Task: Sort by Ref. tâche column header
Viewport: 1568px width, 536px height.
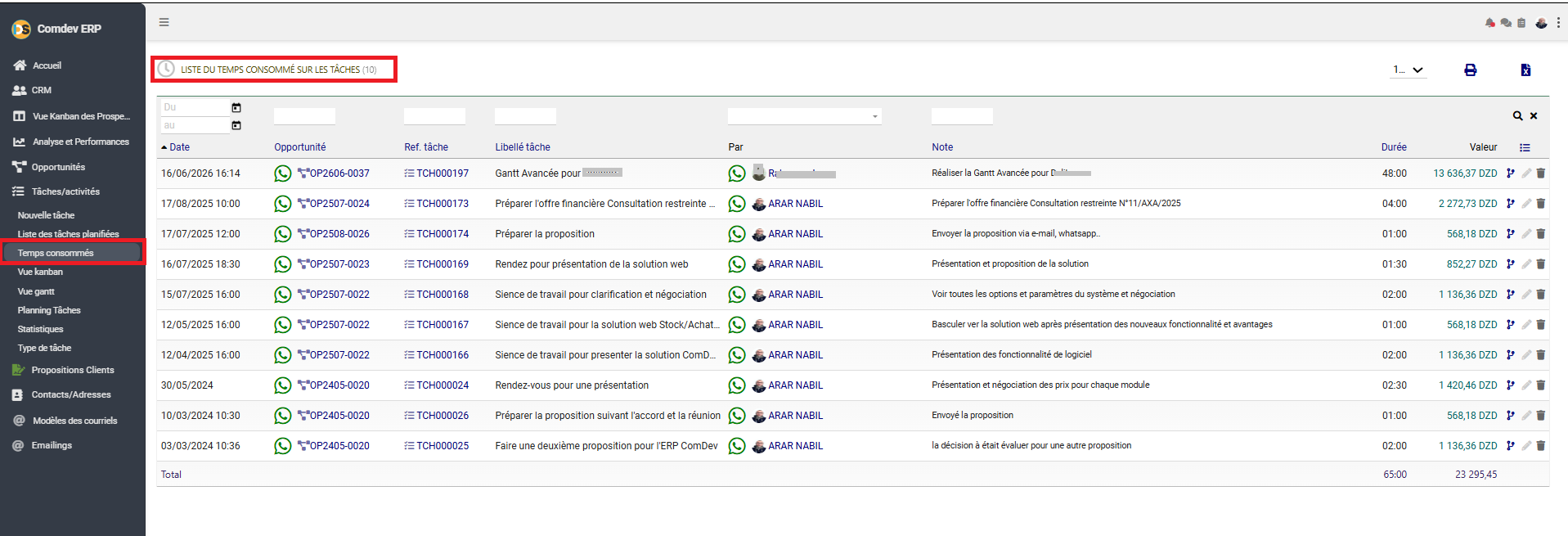Action: click(426, 147)
